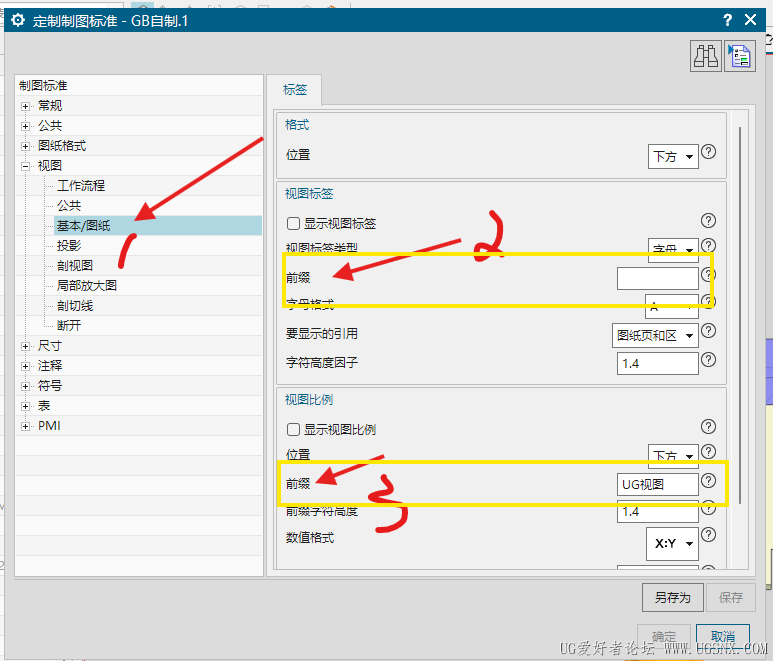Screen dimensions: 773x661
Task: Click the dialog help question mark
Action: pyautogui.click(x=728, y=20)
